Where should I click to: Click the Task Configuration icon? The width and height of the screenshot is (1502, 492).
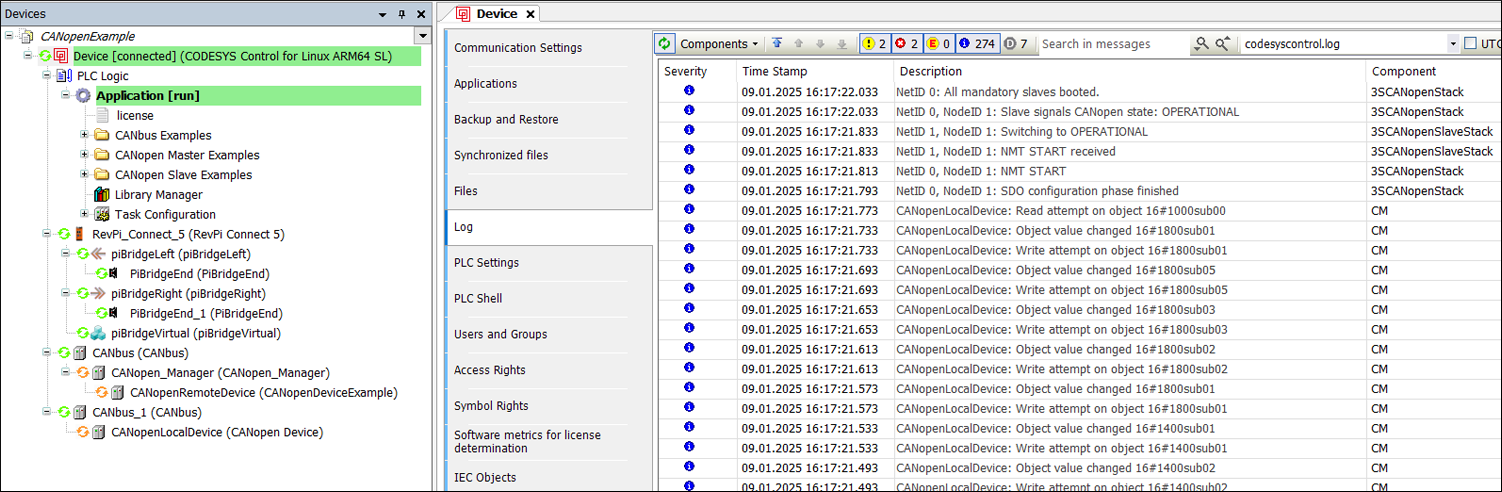tap(102, 214)
